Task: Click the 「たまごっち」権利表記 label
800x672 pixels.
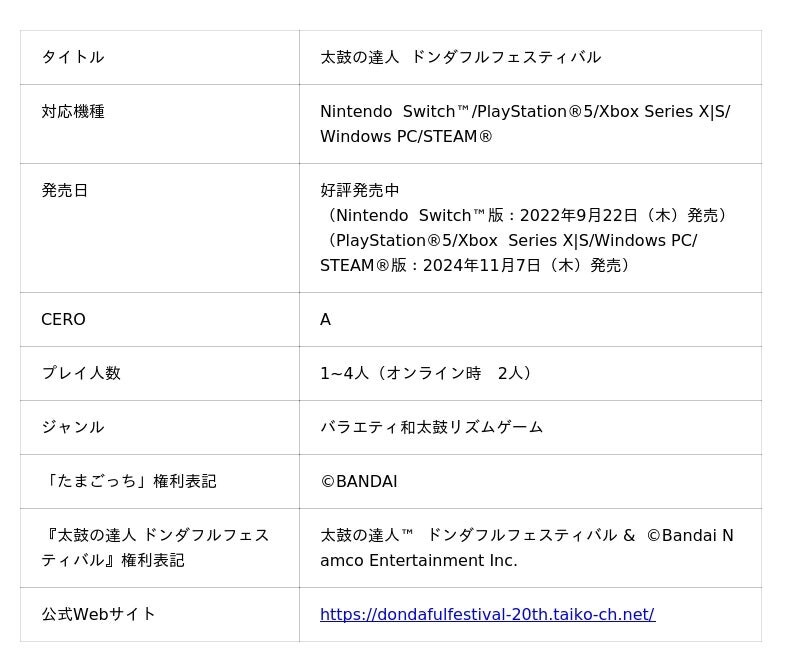Action: tap(129, 481)
